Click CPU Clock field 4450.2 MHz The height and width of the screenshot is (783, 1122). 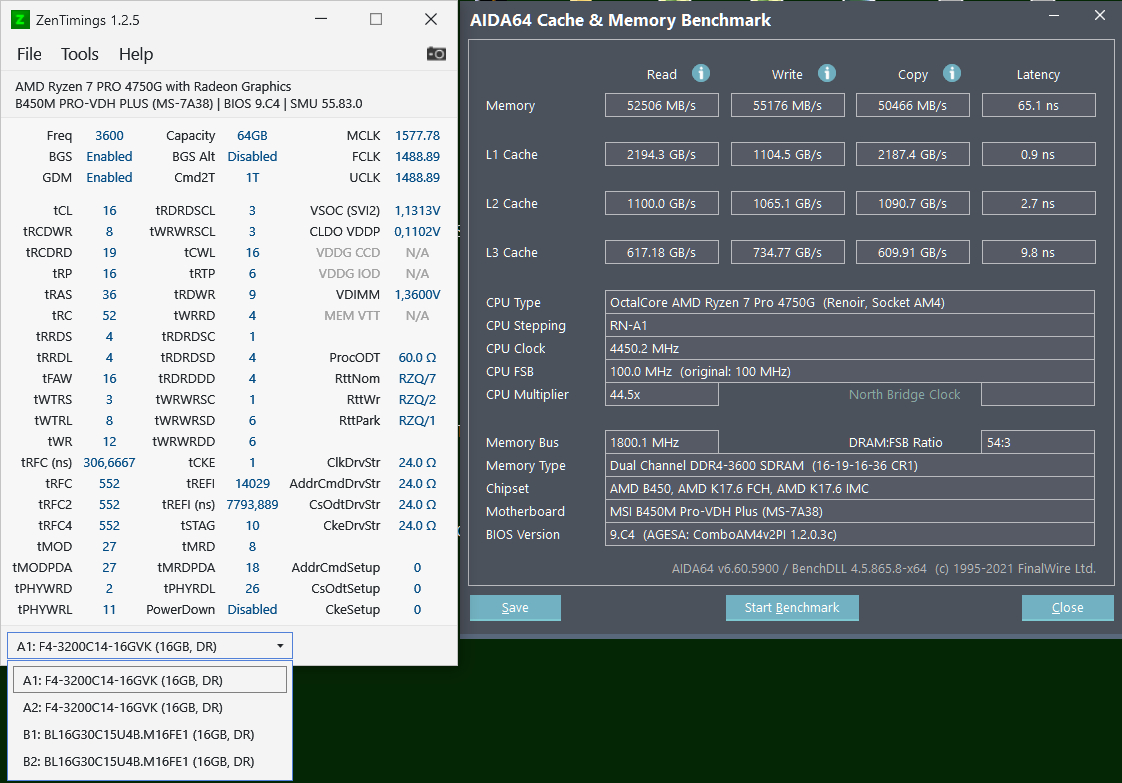(849, 348)
